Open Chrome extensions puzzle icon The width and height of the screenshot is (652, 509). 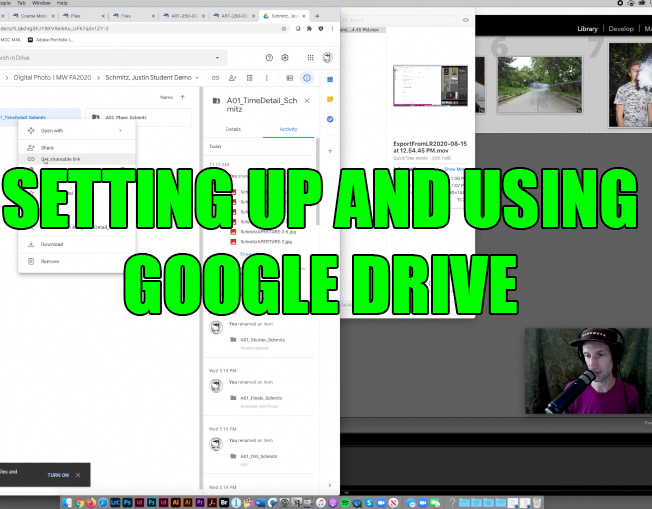click(309, 29)
